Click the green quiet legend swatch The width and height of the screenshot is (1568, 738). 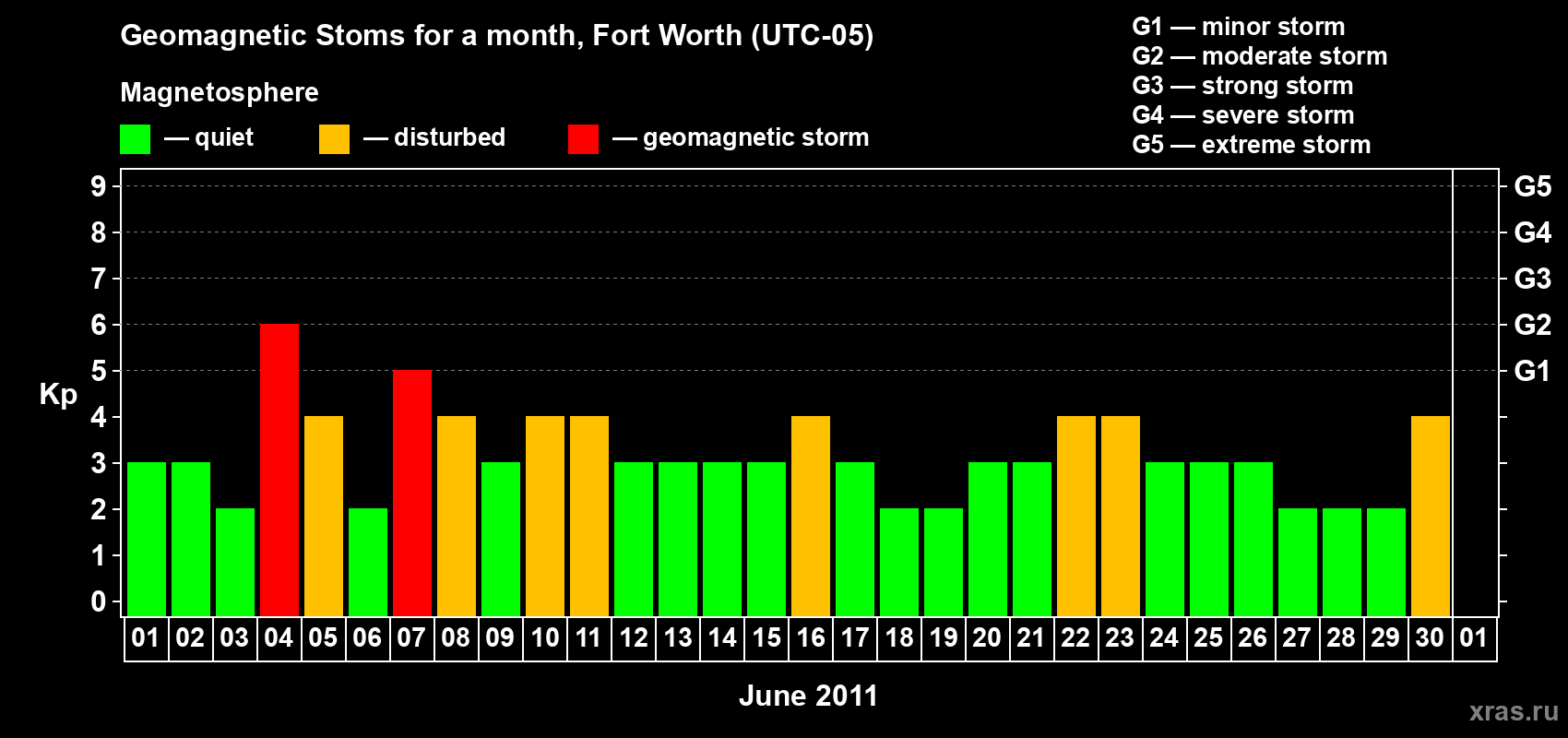click(x=135, y=139)
